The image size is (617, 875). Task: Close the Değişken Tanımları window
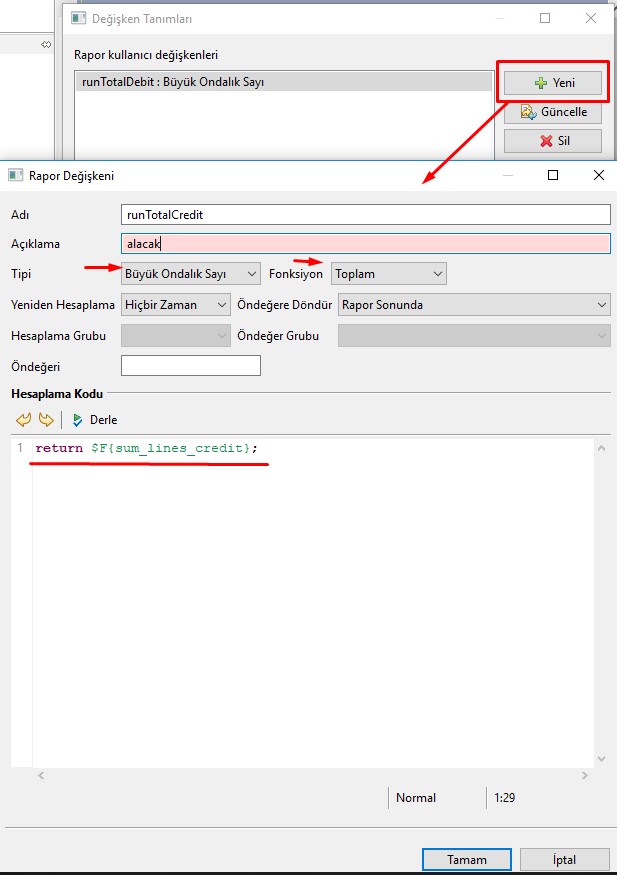click(591, 18)
